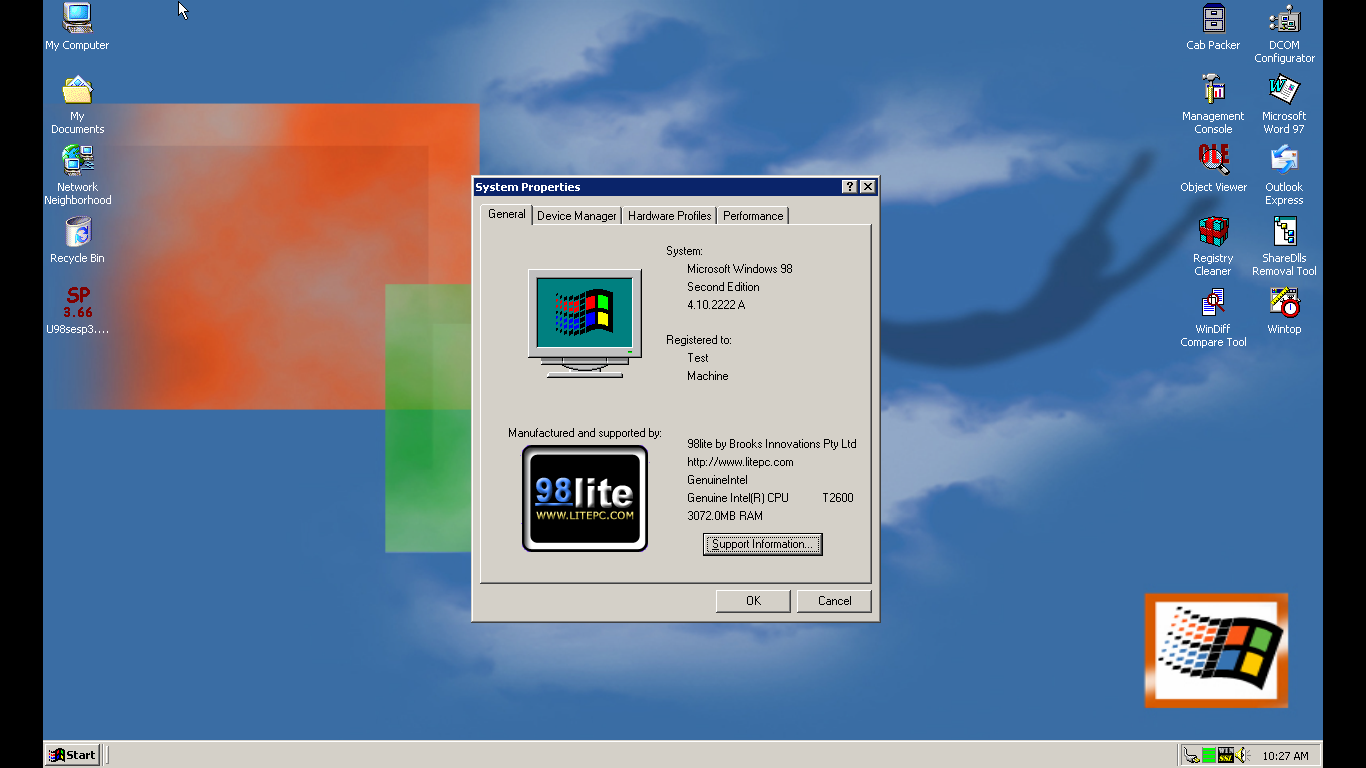Screen dimensions: 1366x768
Task: Switch to the General tab
Action: point(507,214)
